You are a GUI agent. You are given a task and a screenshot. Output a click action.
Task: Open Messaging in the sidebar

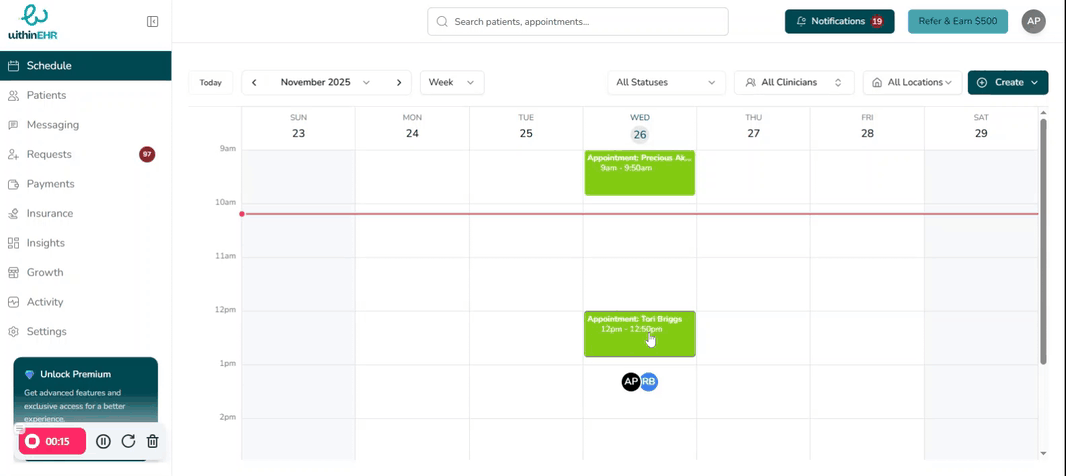click(x=53, y=125)
